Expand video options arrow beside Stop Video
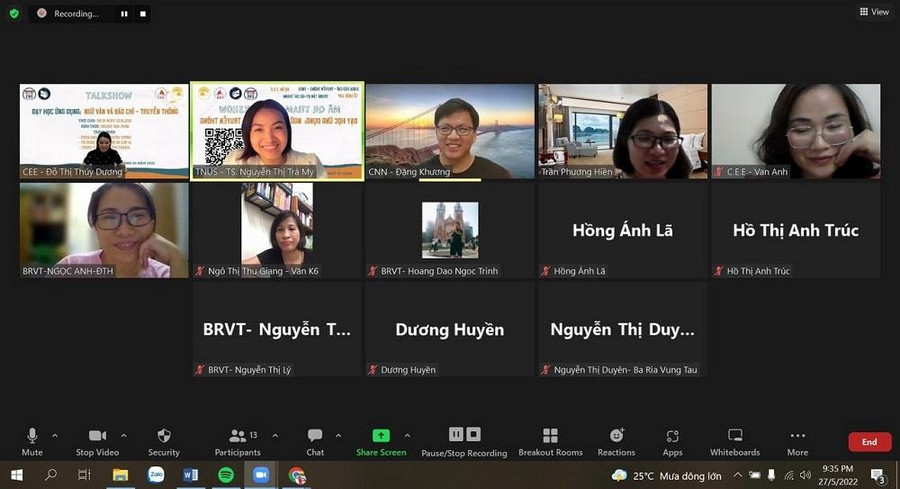900x489 pixels. [127, 435]
